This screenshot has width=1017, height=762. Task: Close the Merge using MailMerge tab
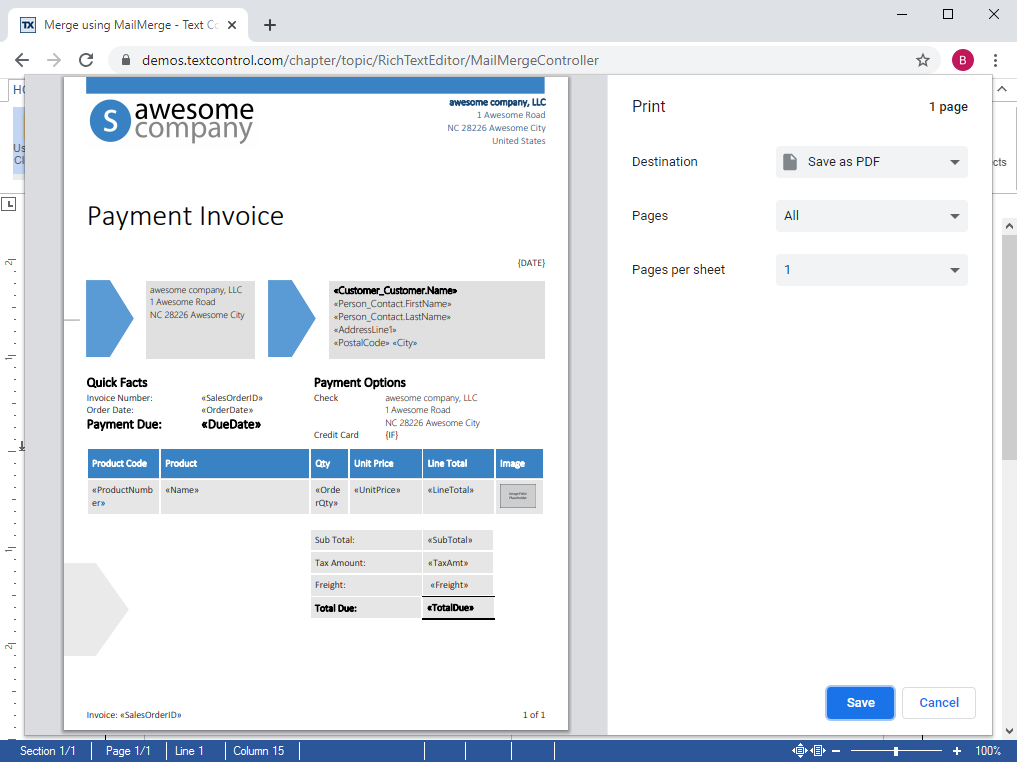(232, 25)
